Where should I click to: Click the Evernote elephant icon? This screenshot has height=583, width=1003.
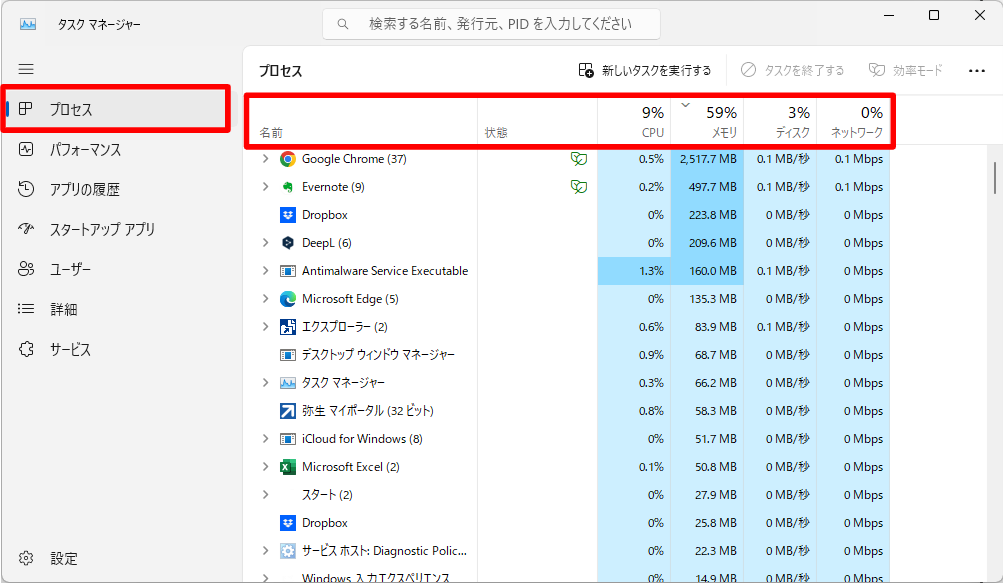[x=288, y=187]
